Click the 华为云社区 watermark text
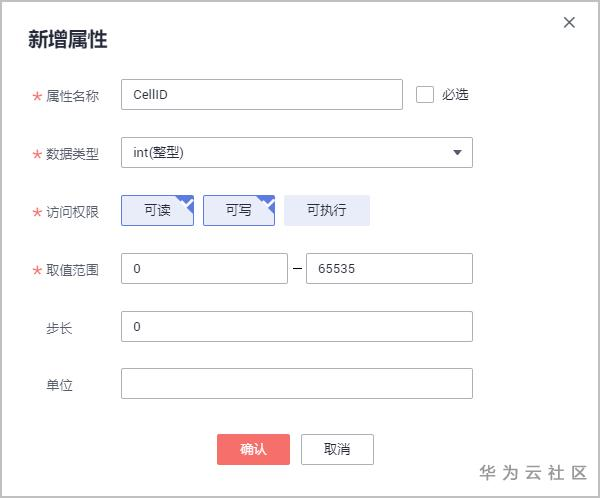This screenshot has width=600, height=498. tap(533, 472)
